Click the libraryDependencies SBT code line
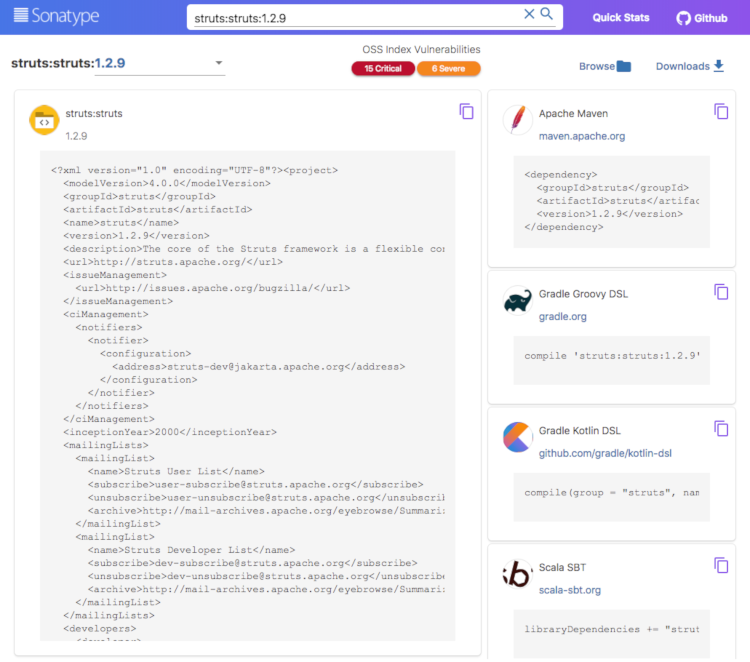The width and height of the screenshot is (750, 662). 612,629
